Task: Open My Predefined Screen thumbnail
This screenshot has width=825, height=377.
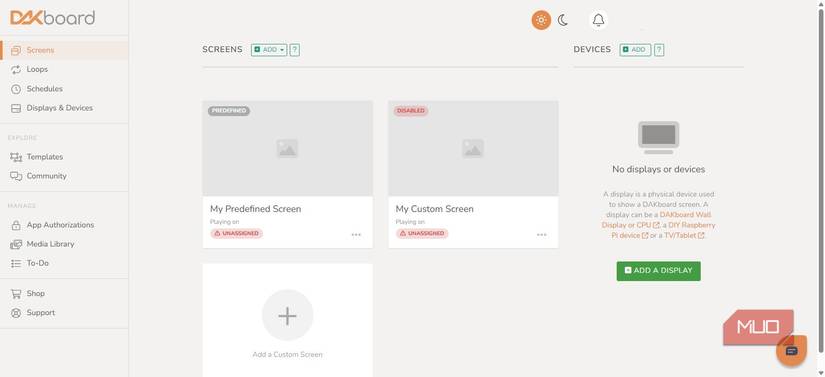Action: coord(287,148)
